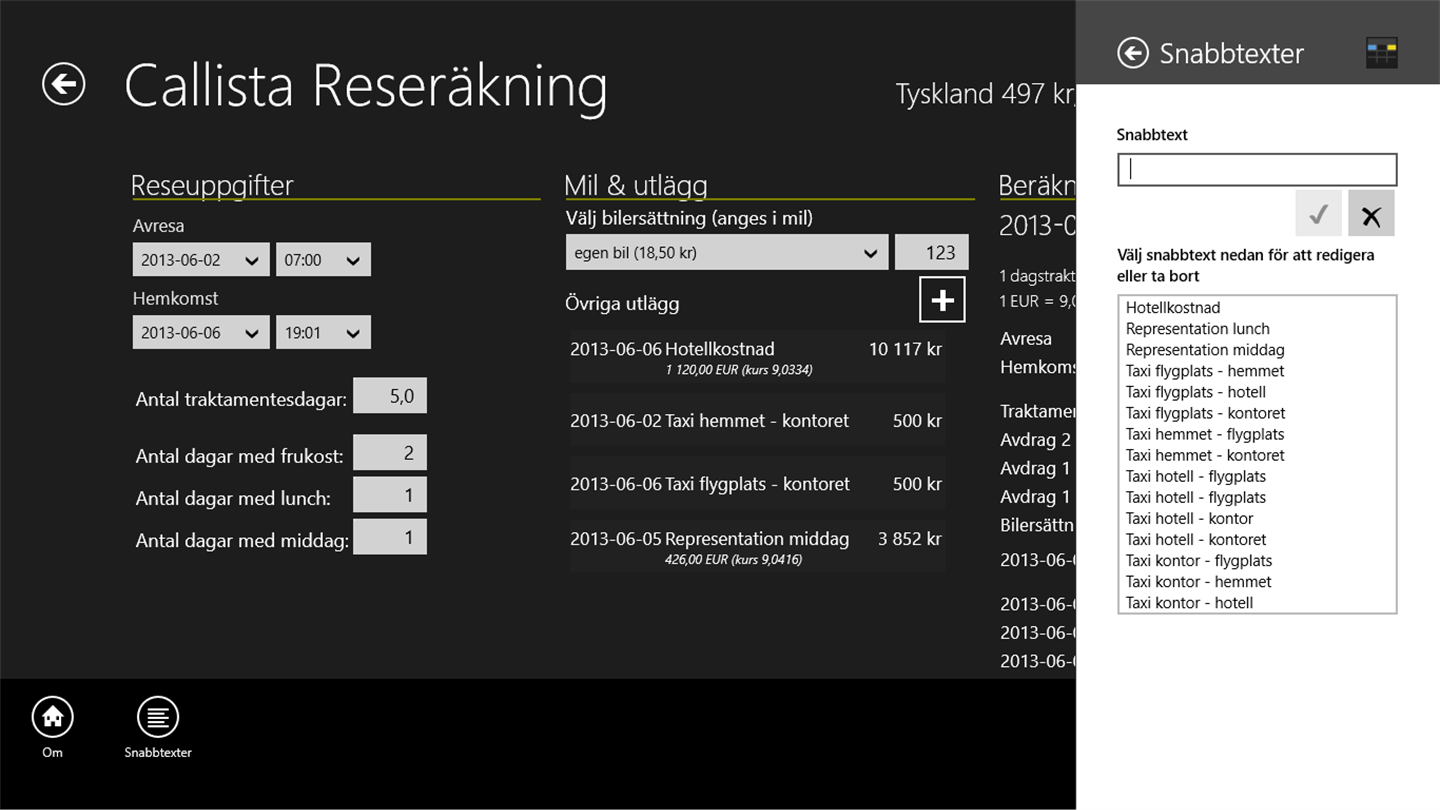Select Representation middag in the snabbtext list
Screen dimensions: 1440x810
(1257, 350)
